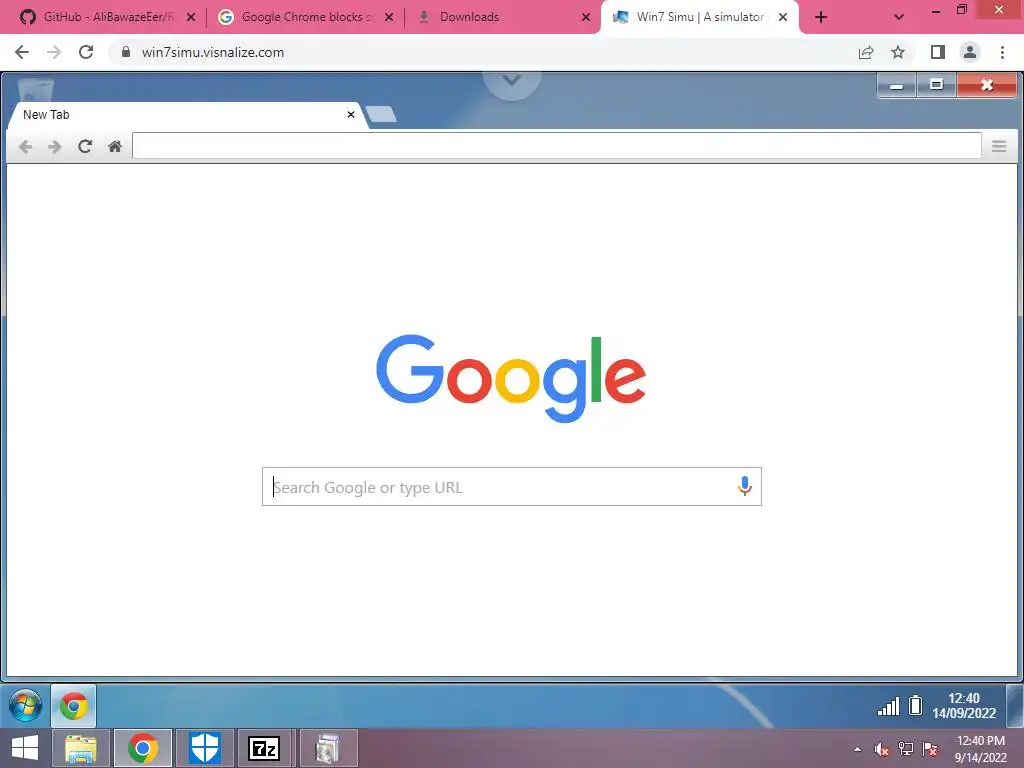Click Chrome on the host taskbar

click(142, 748)
